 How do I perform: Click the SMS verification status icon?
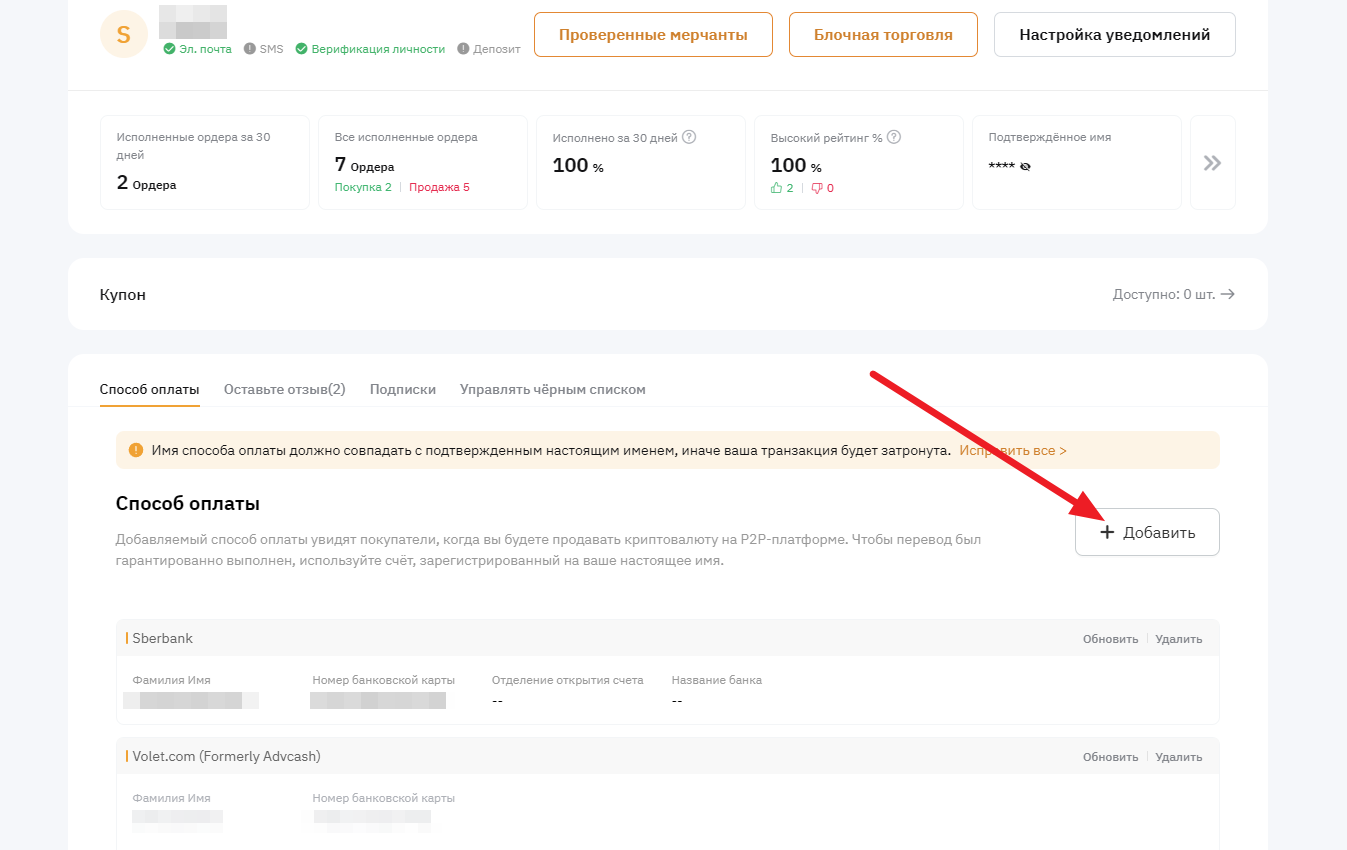coord(249,48)
